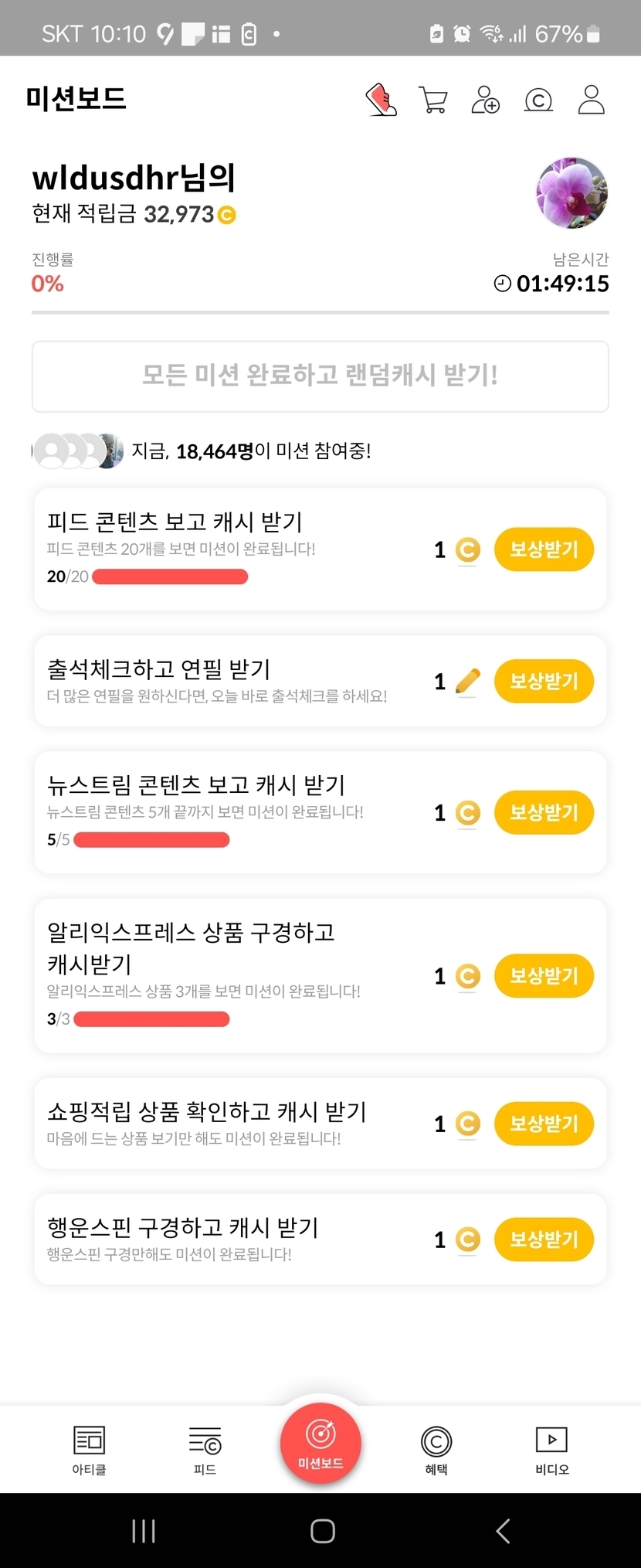Claim reward for lucky spin mission

[x=544, y=1240]
